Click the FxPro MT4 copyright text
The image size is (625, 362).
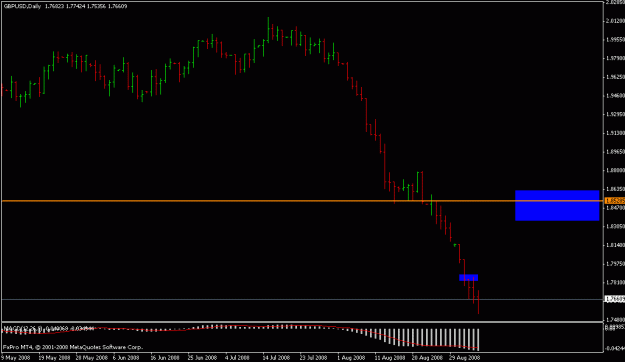(73, 347)
